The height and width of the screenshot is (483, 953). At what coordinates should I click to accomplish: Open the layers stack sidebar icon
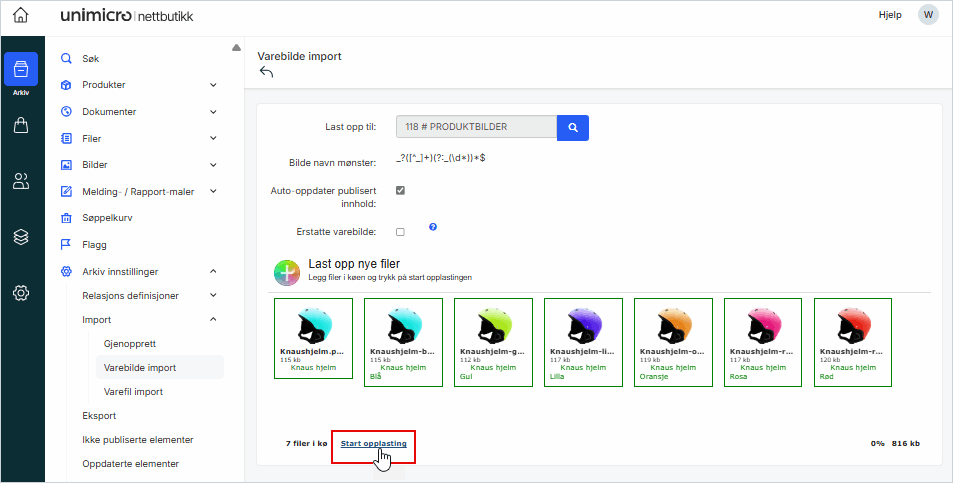tap(21, 237)
